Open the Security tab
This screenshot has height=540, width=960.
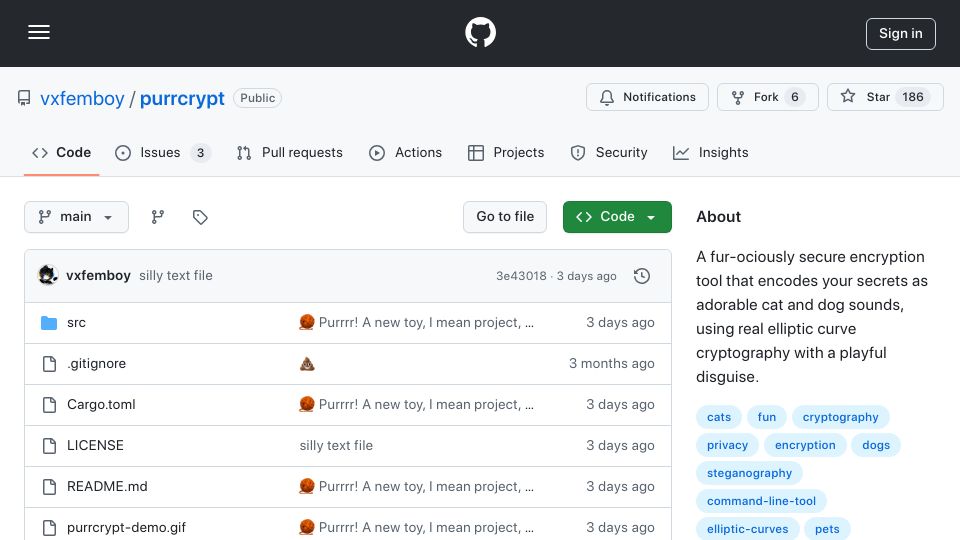point(609,152)
